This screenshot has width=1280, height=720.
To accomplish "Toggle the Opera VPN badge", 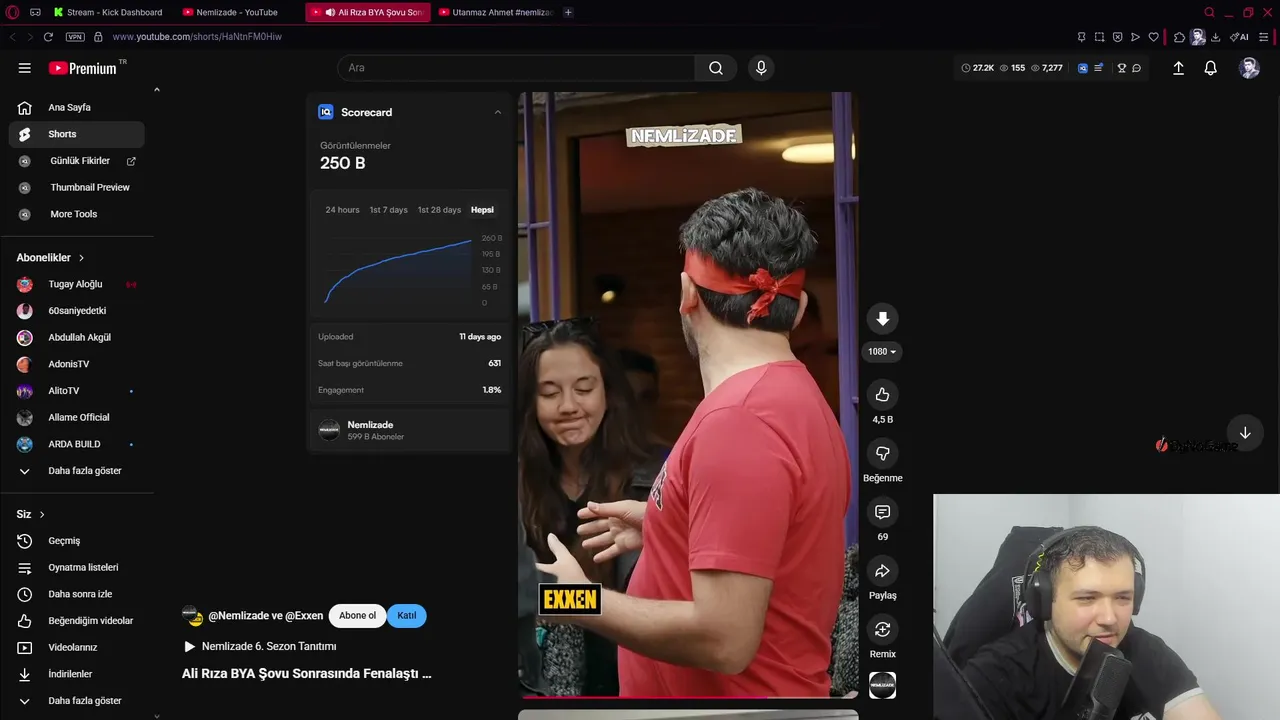I will pos(75,37).
